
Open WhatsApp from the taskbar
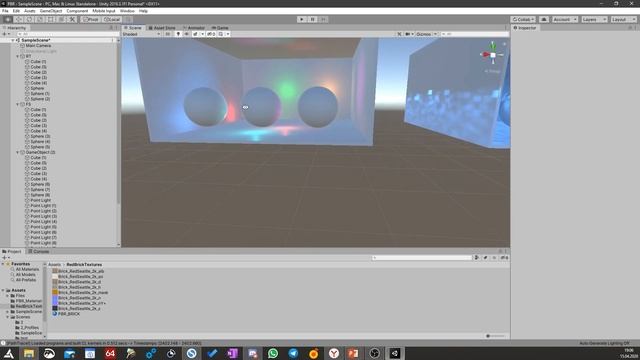273,353
